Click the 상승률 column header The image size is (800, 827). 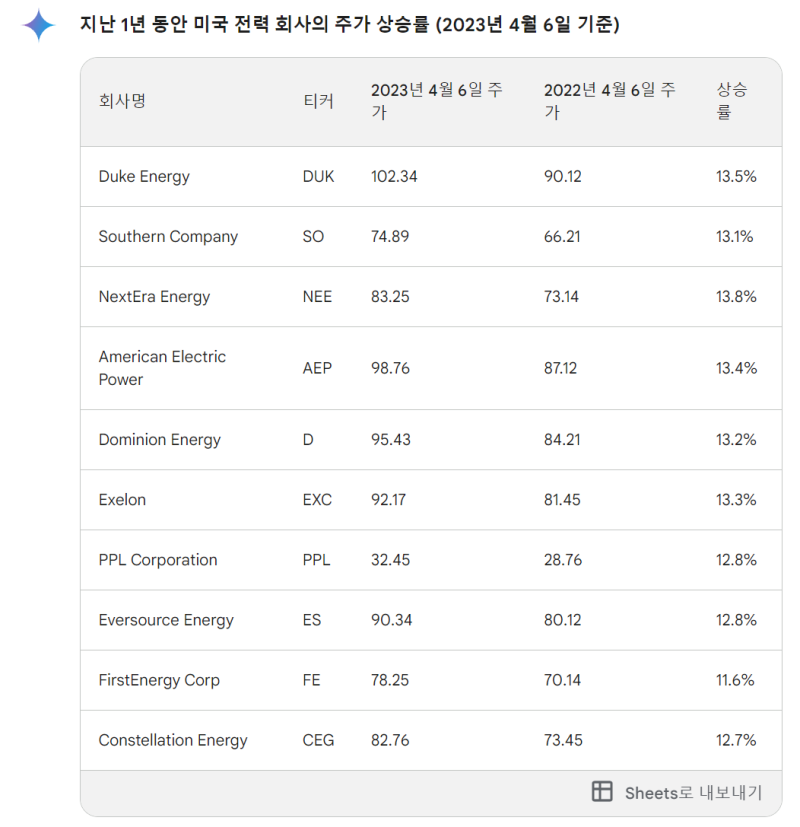pyautogui.click(x=732, y=101)
